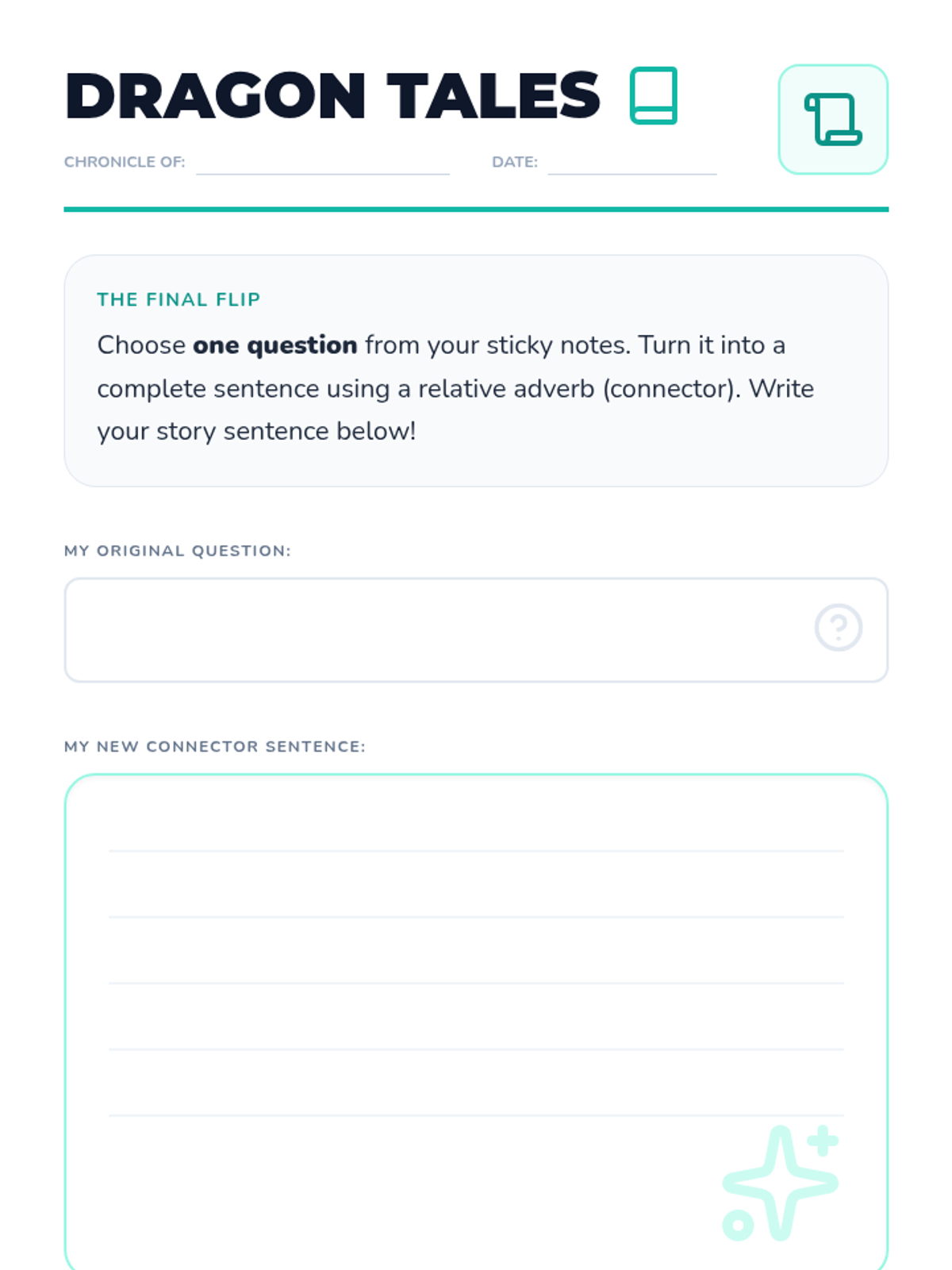Screen dimensions: 952x1270
Task: Click the scroll icon badge
Action: pyautogui.click(x=833, y=119)
